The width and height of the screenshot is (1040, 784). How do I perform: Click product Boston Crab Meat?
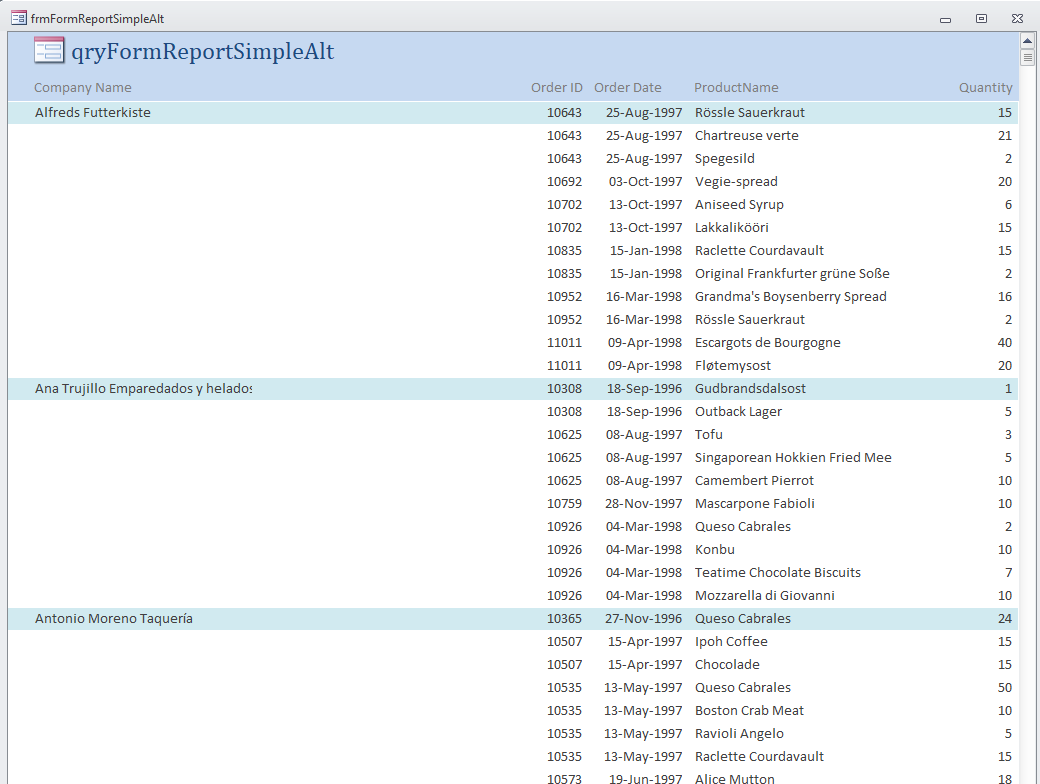(749, 710)
